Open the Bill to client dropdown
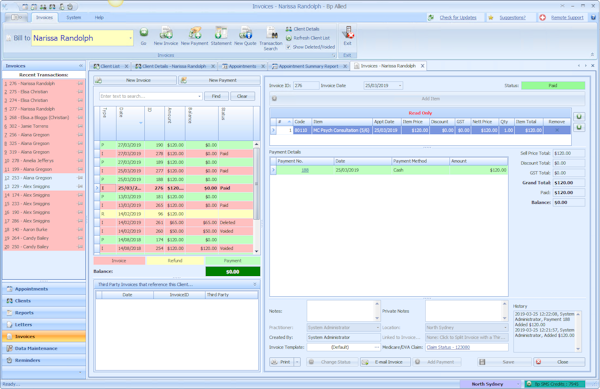The width and height of the screenshot is (600, 389). (130, 38)
